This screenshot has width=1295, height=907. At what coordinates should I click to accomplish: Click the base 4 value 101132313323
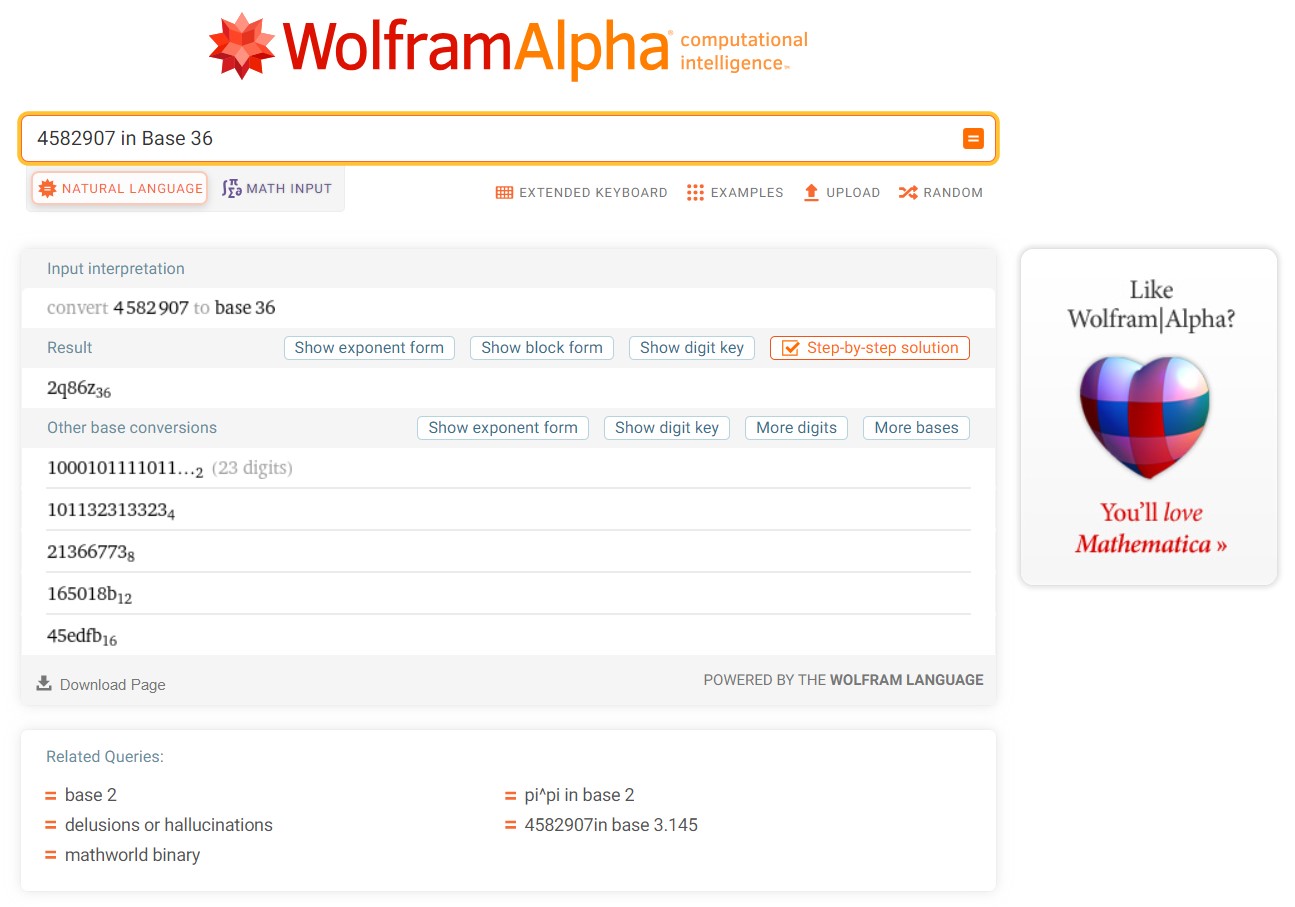click(x=111, y=511)
